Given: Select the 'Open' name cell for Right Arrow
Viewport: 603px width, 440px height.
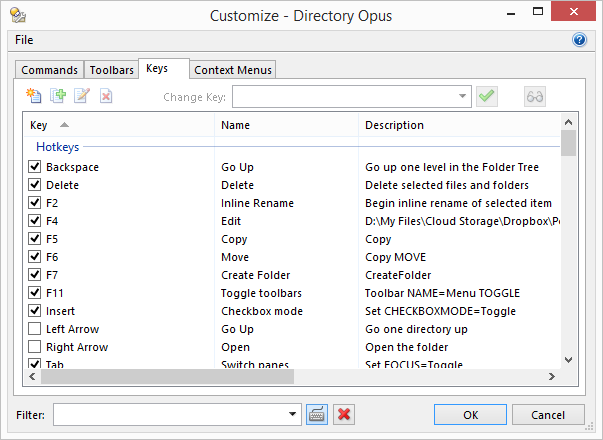Looking at the screenshot, I should click(x=235, y=347).
